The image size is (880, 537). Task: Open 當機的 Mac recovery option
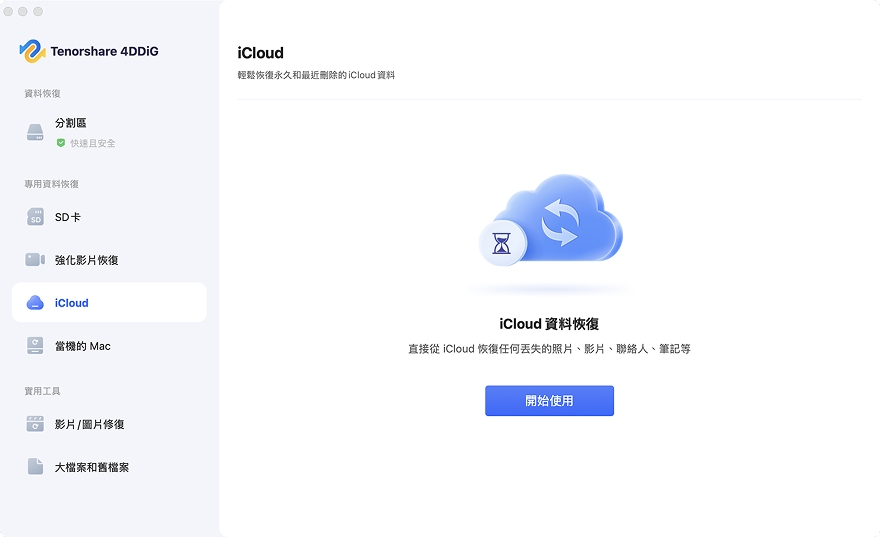109,346
